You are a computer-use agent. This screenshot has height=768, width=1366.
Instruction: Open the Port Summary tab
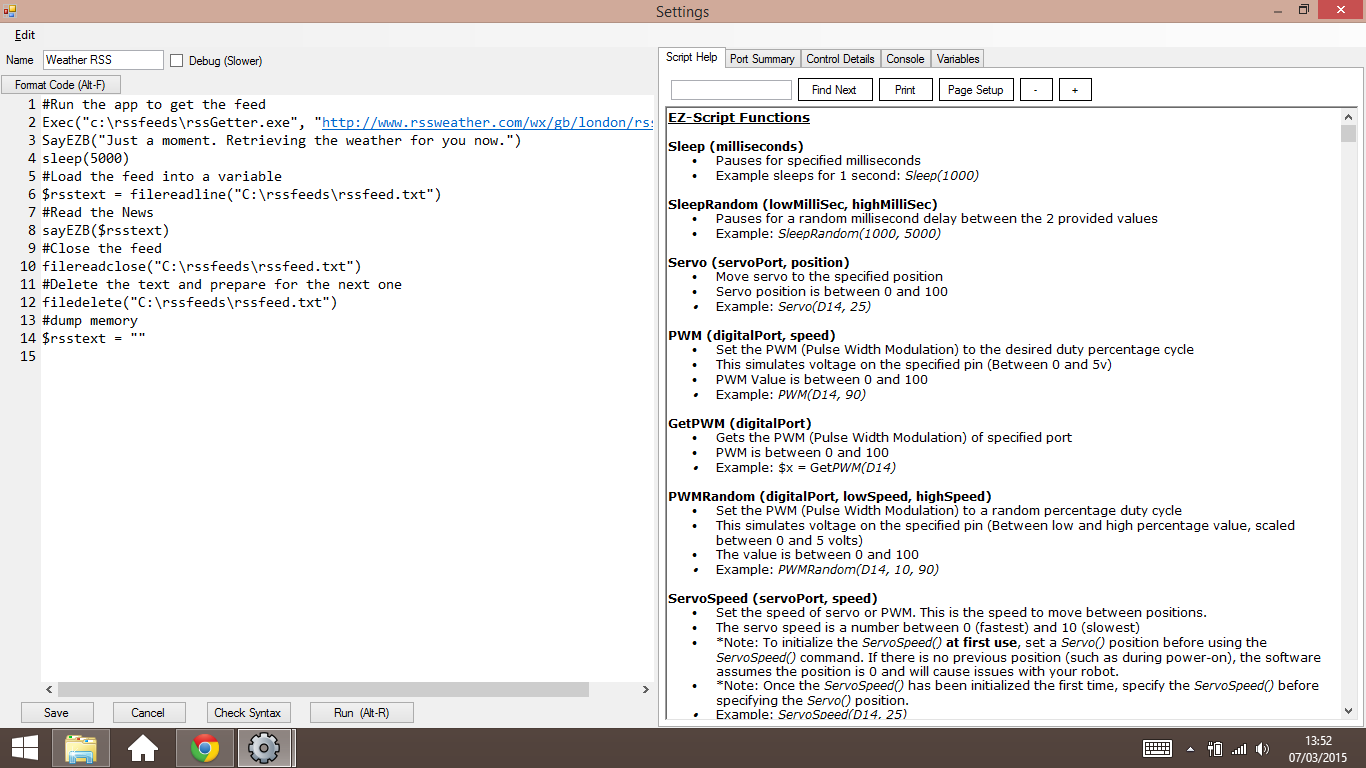point(762,58)
